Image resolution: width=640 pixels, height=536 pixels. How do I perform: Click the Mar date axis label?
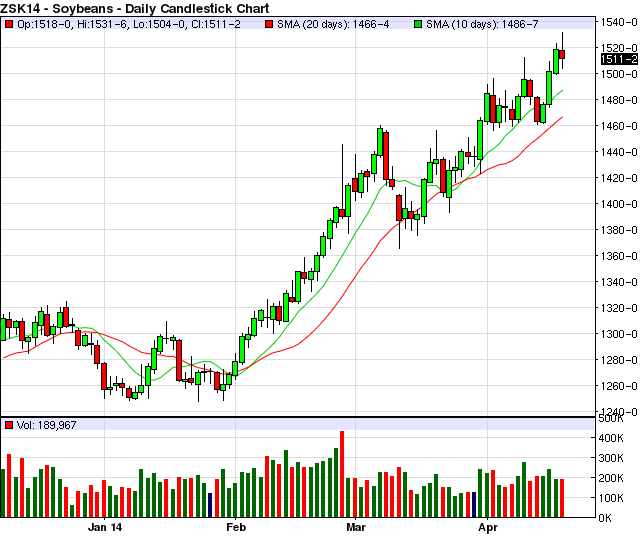point(356,527)
